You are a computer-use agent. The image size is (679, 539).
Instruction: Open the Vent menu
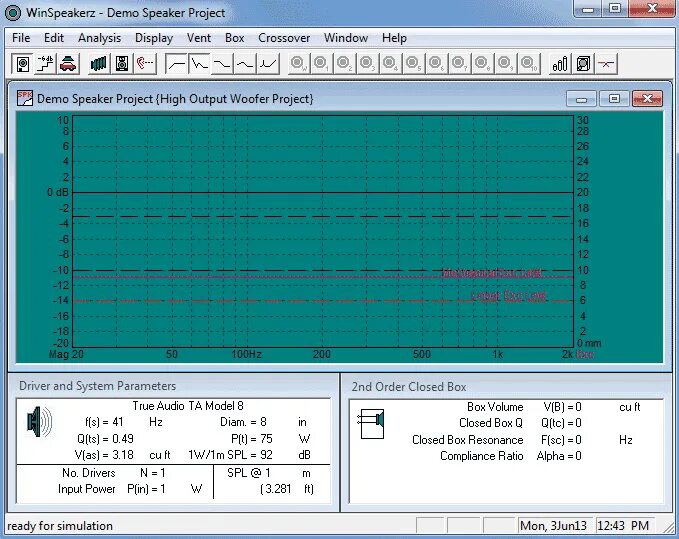[199, 38]
